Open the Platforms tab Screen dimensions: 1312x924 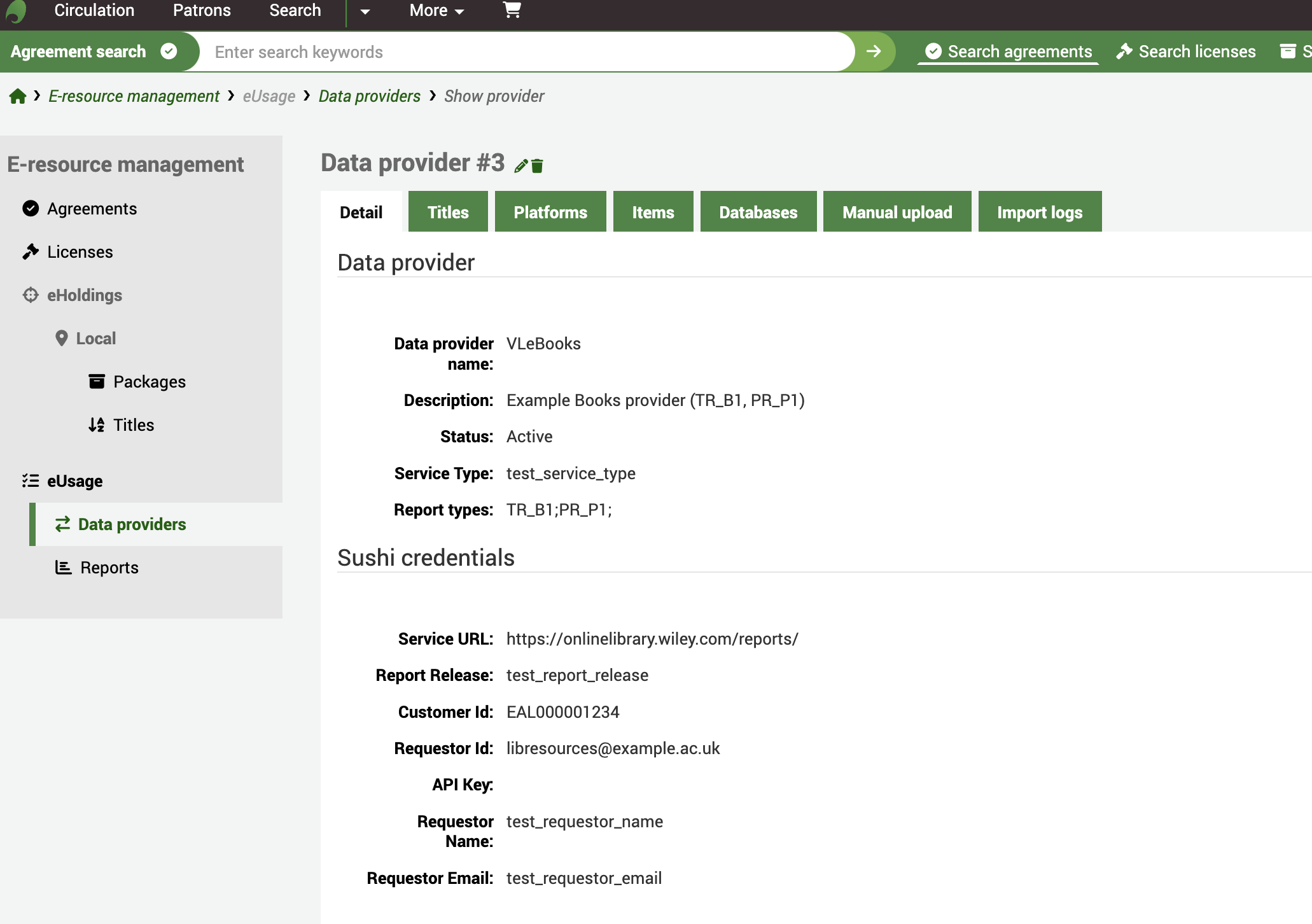tap(551, 211)
